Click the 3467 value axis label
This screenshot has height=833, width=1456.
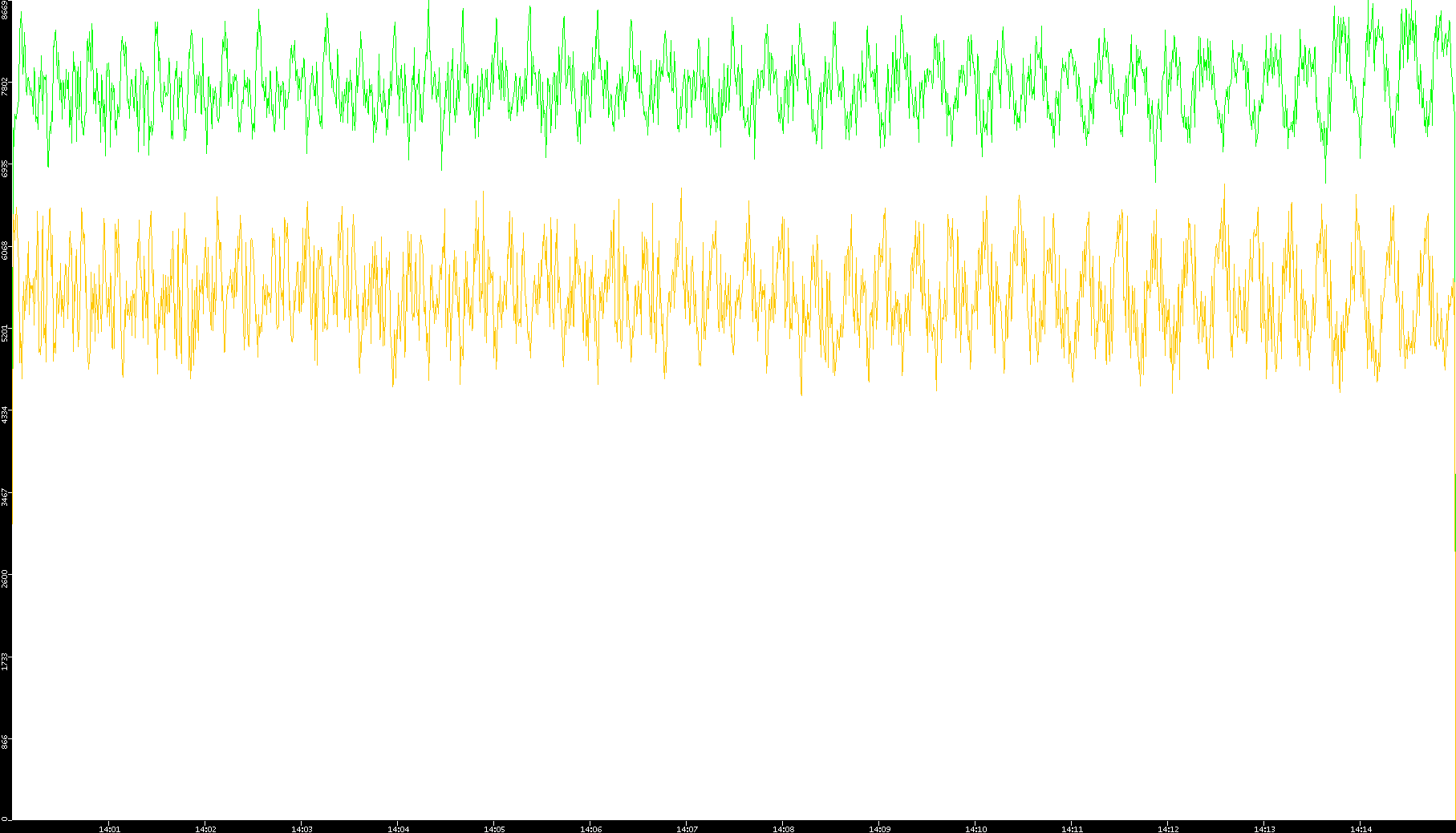tap(6, 496)
